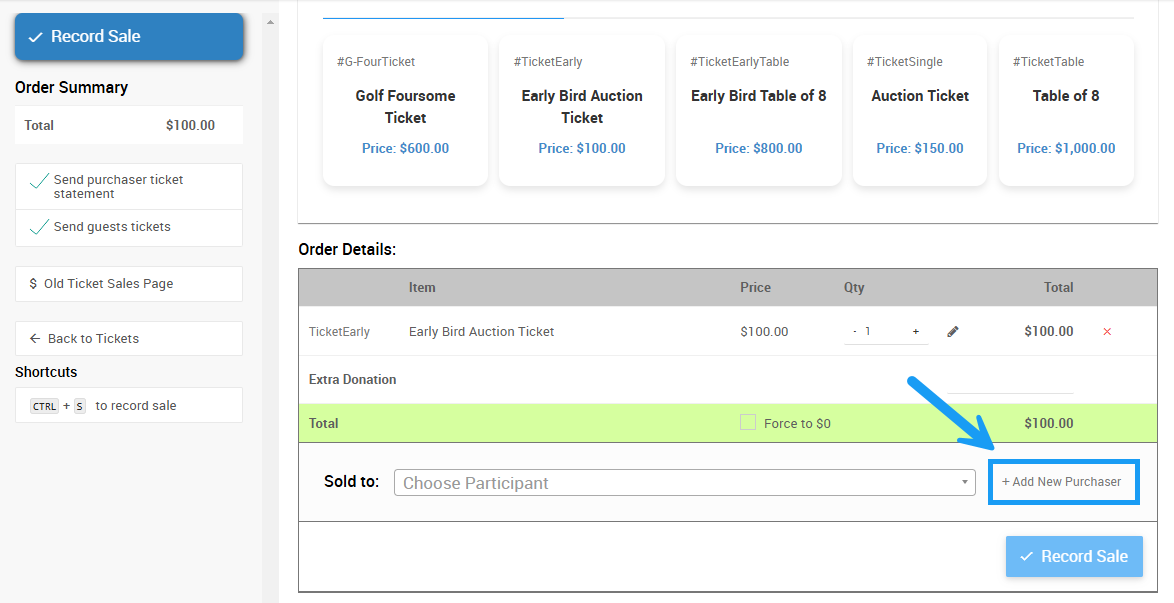Click the bottom-right Record Sale button

point(1074,557)
